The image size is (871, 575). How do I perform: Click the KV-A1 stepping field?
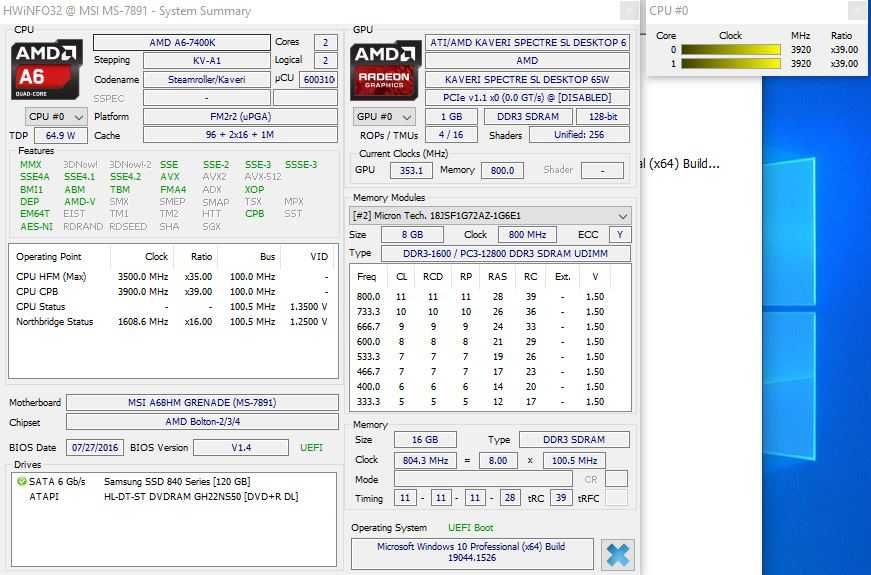pos(207,61)
